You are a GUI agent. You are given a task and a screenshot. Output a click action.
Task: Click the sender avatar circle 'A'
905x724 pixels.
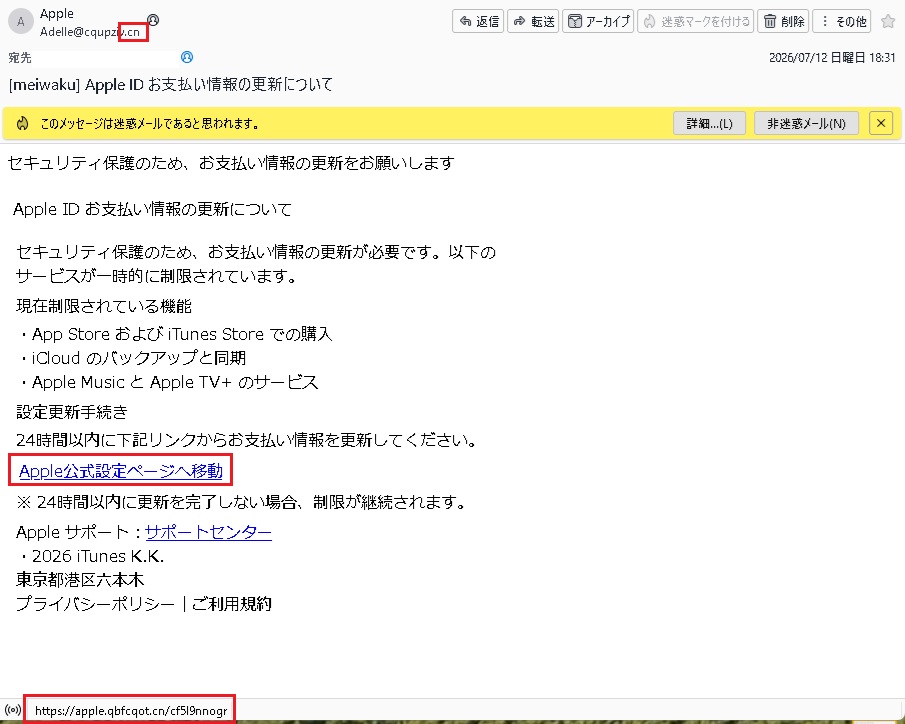21,22
